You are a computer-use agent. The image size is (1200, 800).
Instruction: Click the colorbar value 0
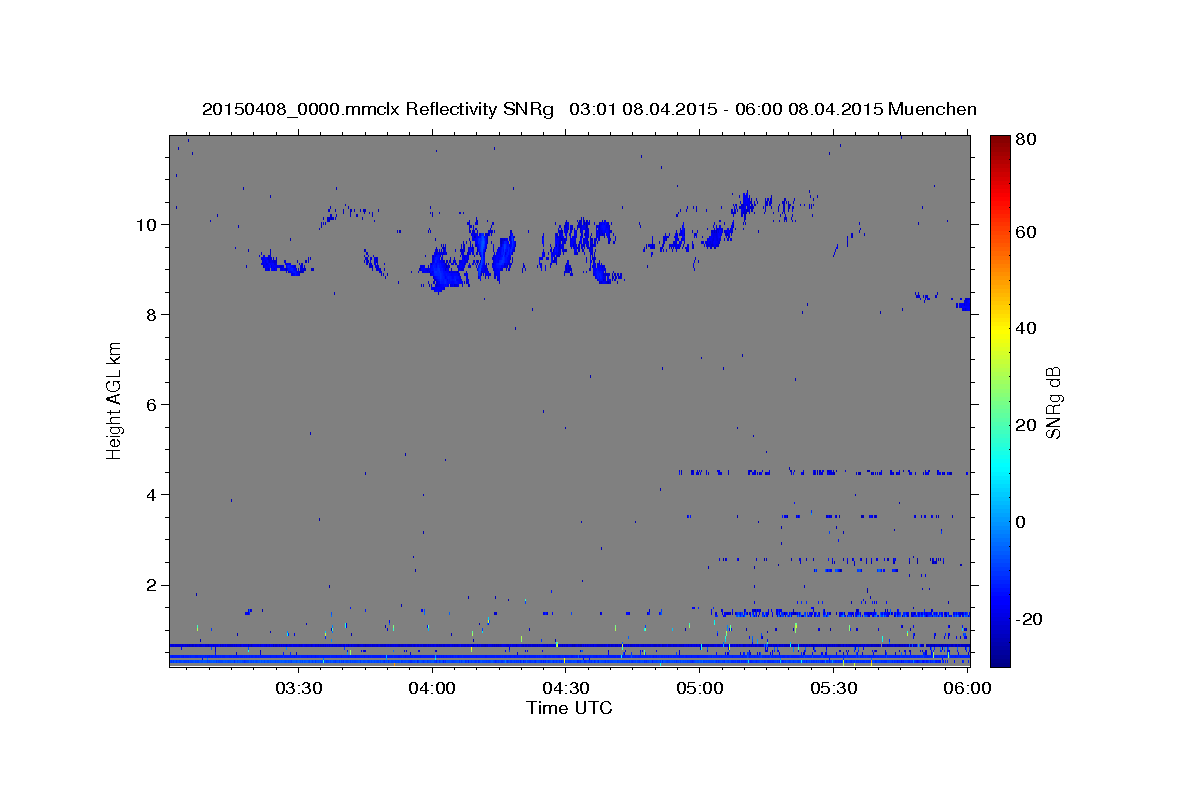point(1021,522)
